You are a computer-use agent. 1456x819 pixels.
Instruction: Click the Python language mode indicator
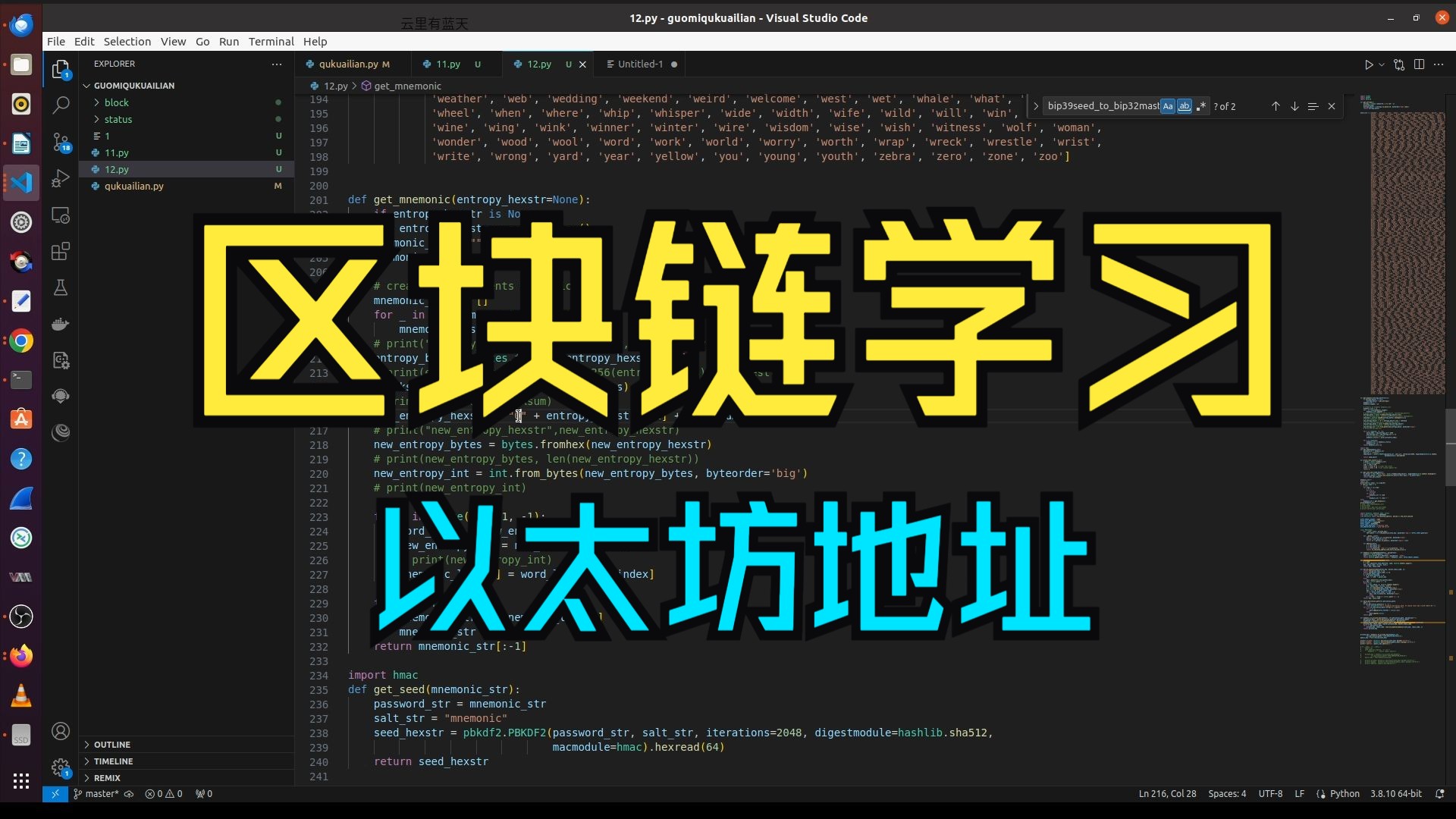[1345, 794]
